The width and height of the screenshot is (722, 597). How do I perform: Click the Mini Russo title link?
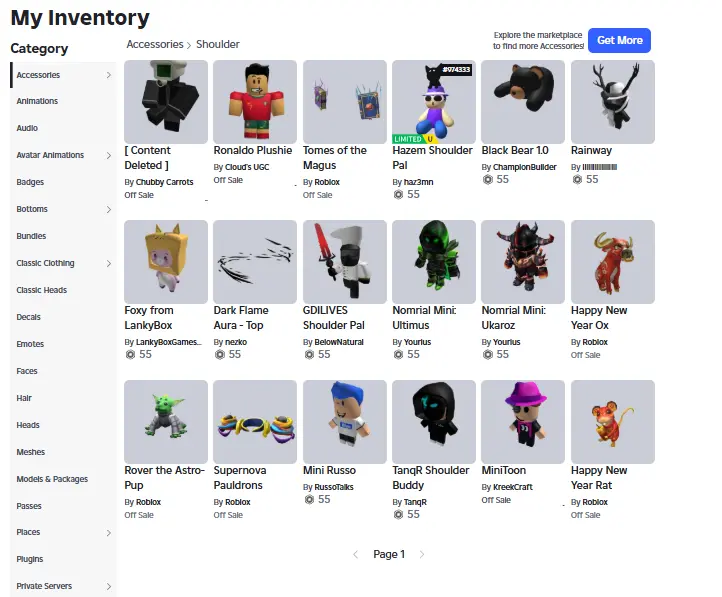tap(329, 470)
